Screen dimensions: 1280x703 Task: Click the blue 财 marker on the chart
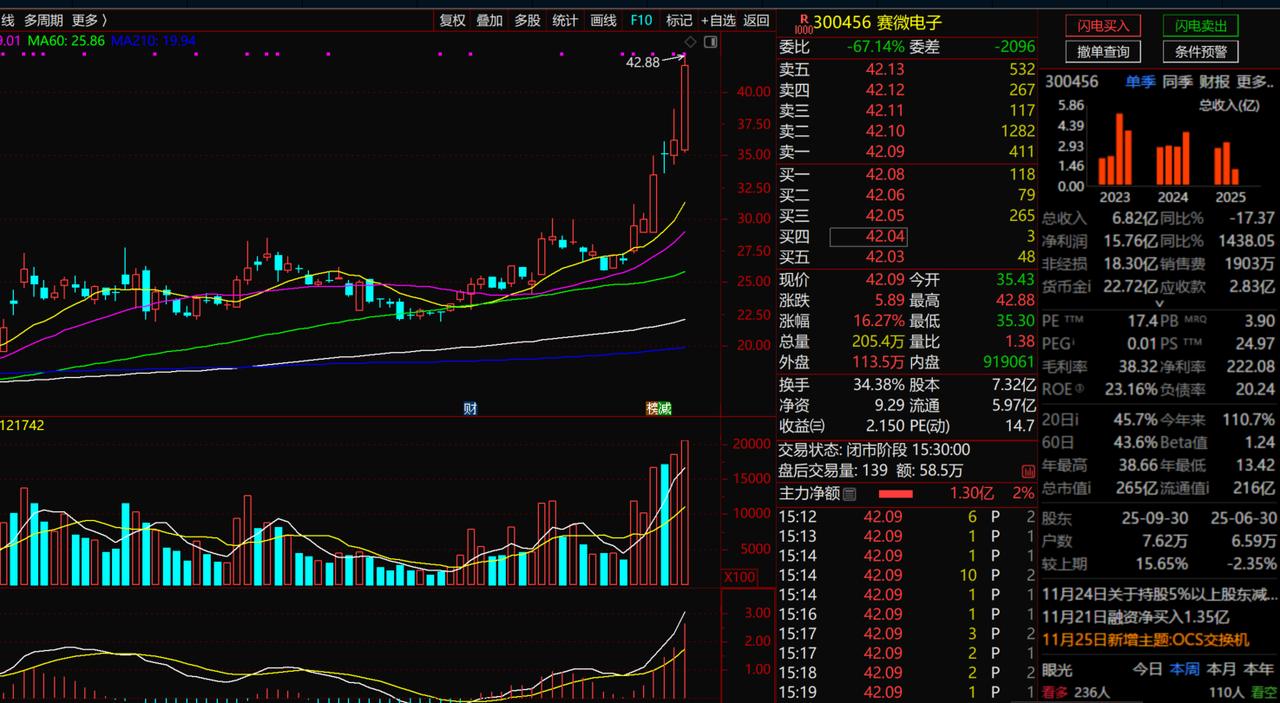tap(470, 408)
